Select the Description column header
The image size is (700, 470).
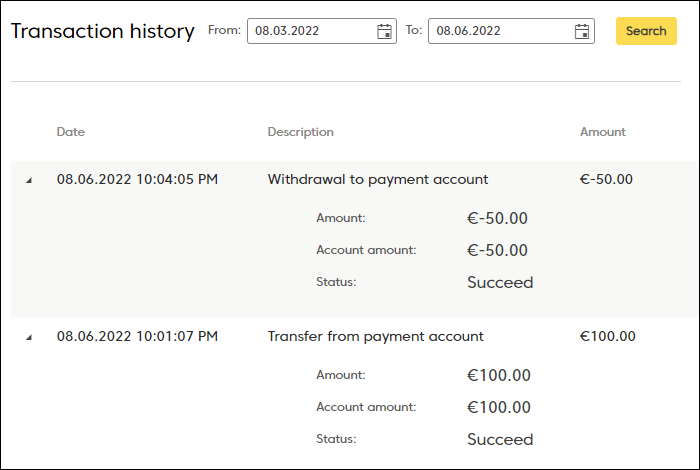click(x=300, y=132)
